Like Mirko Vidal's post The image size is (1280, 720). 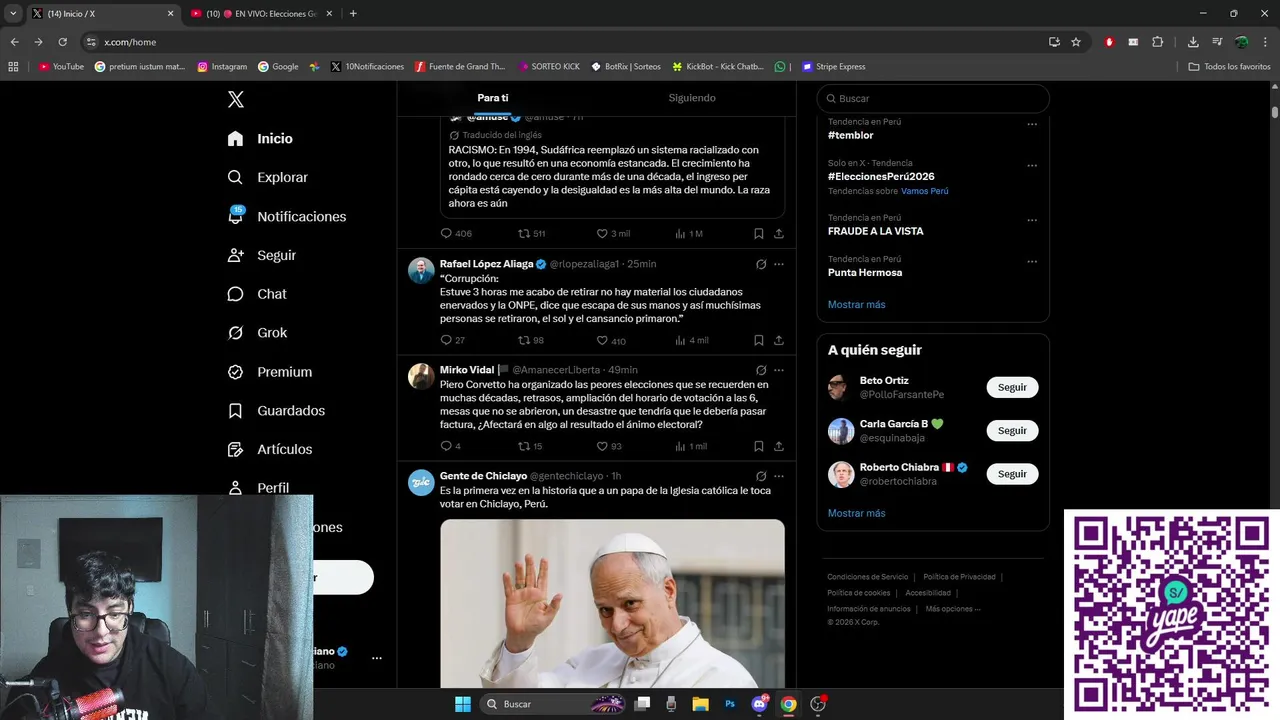[609, 446]
